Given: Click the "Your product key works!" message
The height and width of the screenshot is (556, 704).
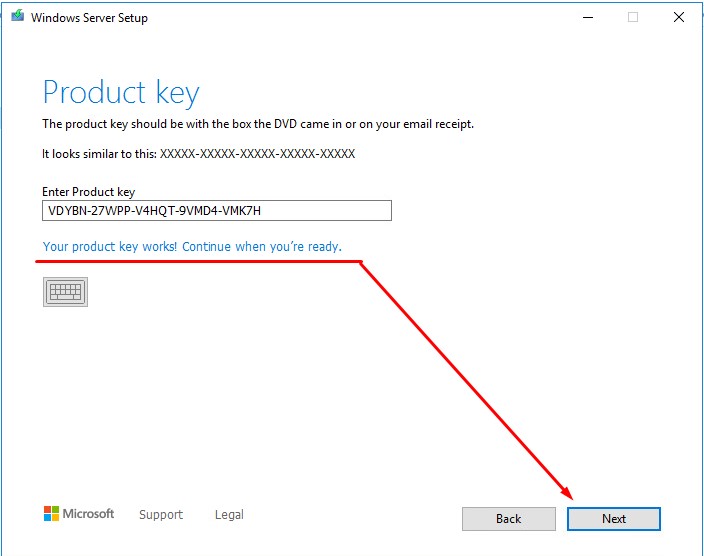Looking at the screenshot, I should tap(192, 246).
